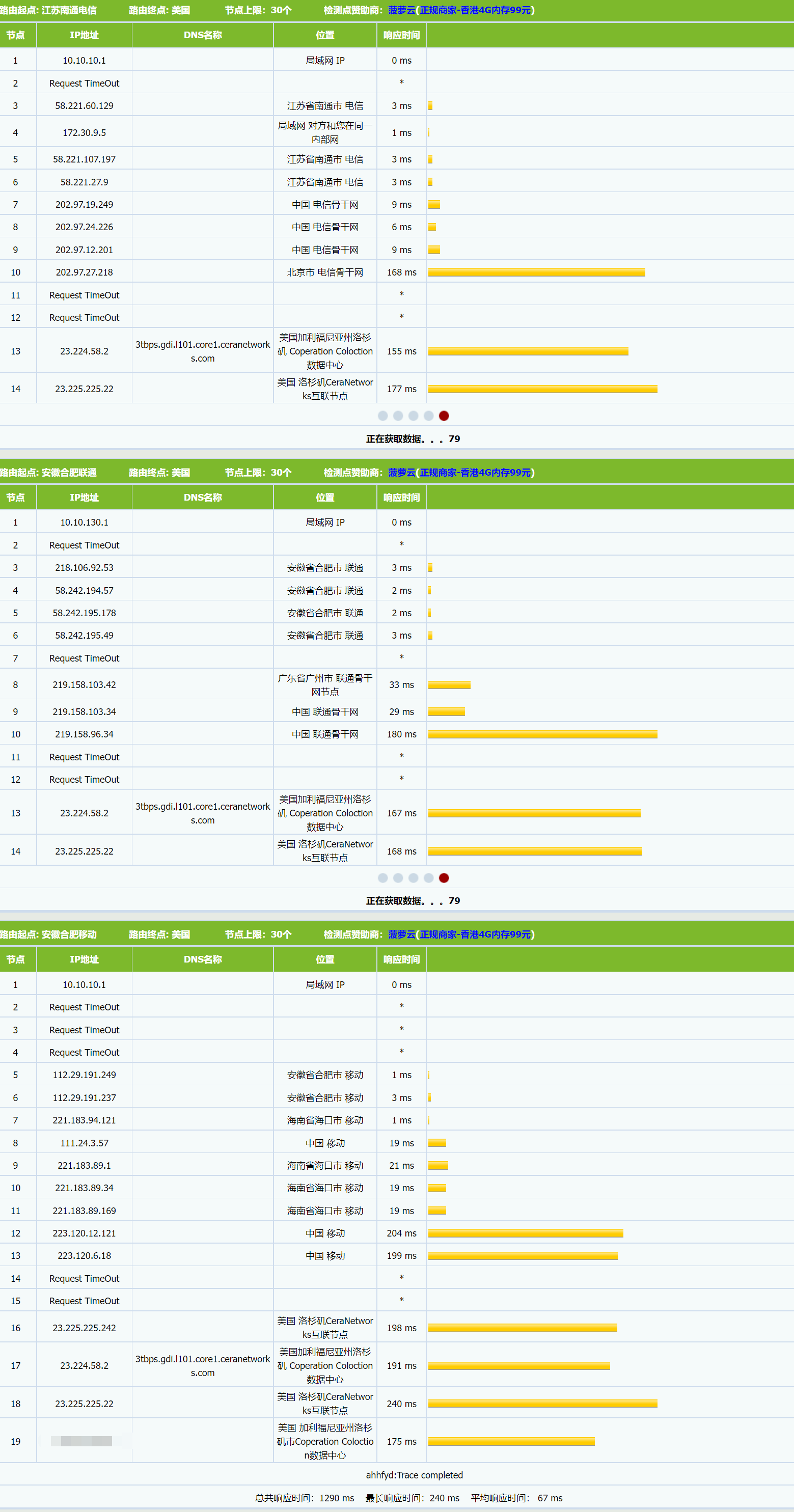Select IP address 58.242.195.49
794x1512 pixels.
point(85,635)
